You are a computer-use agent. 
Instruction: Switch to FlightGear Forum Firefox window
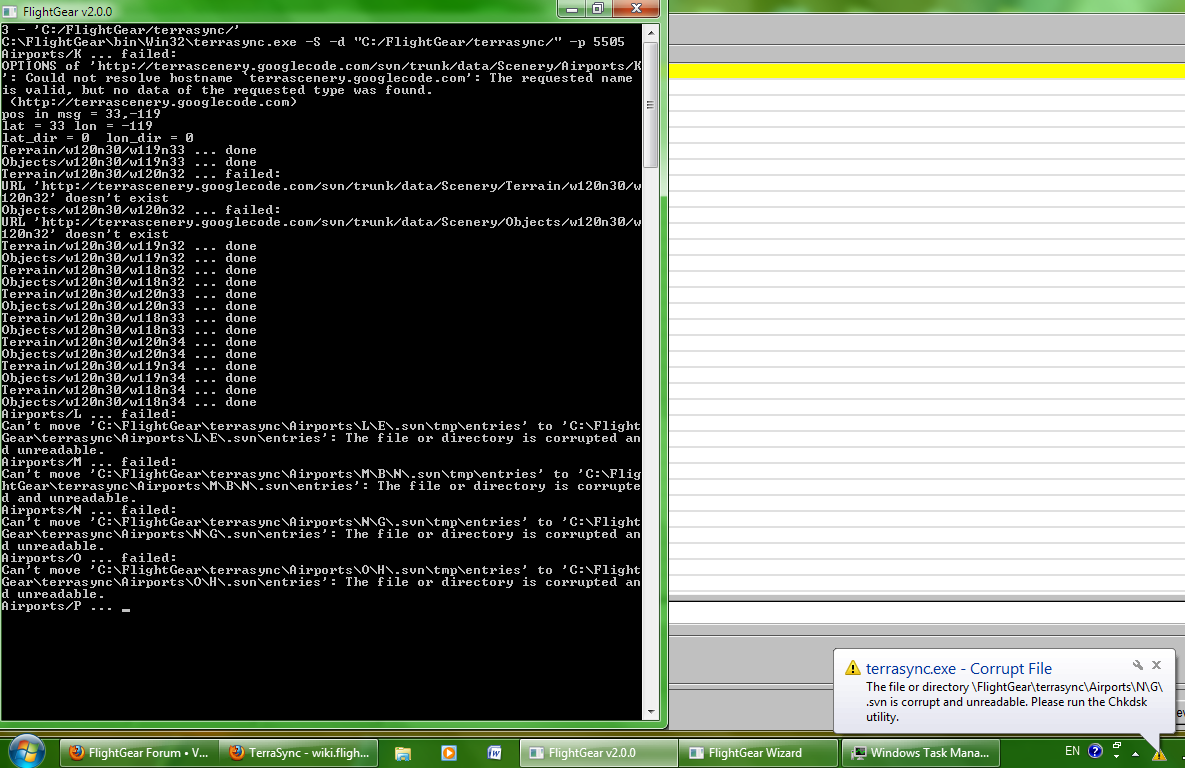point(138,753)
